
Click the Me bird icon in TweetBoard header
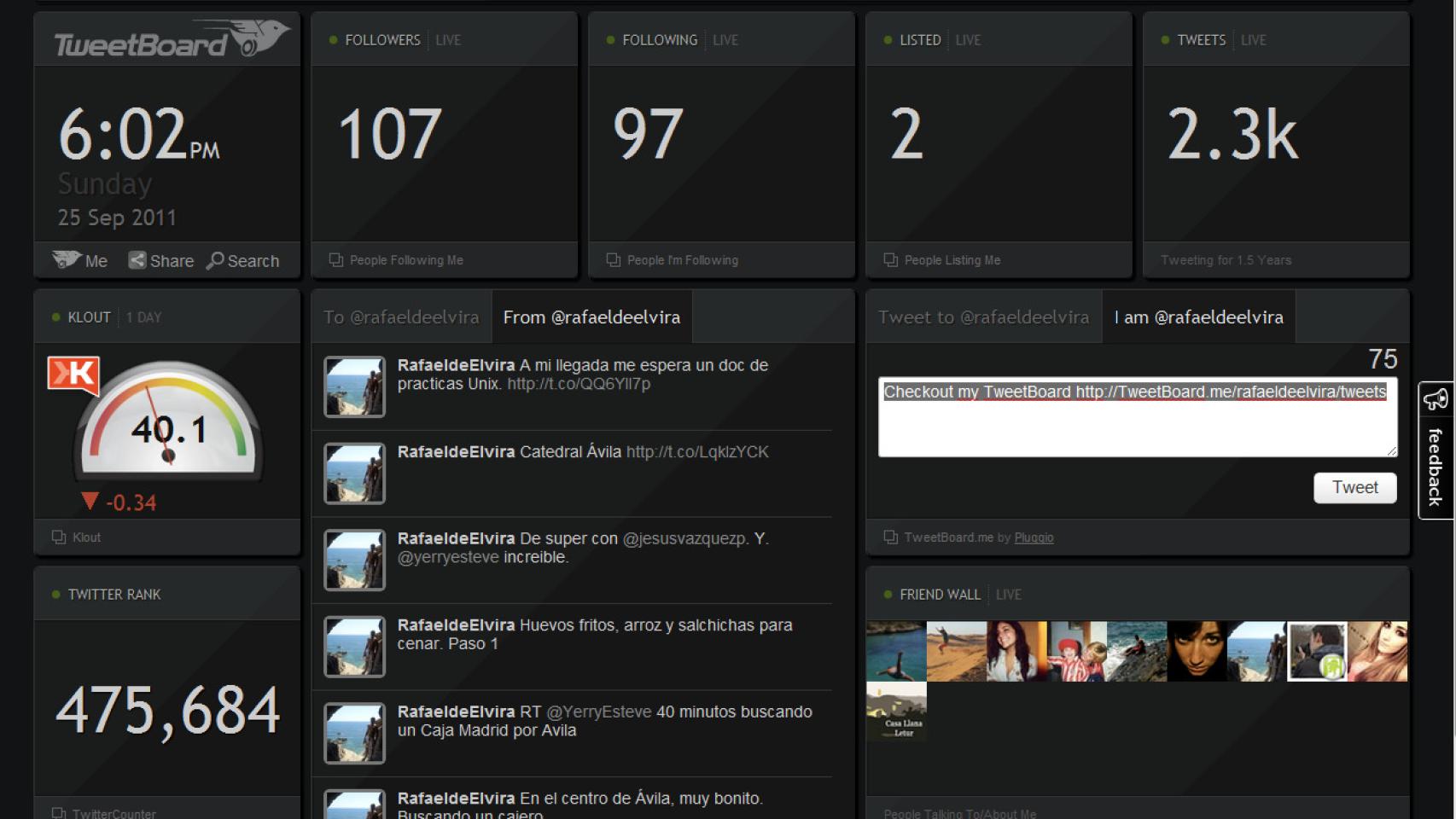(x=66, y=260)
